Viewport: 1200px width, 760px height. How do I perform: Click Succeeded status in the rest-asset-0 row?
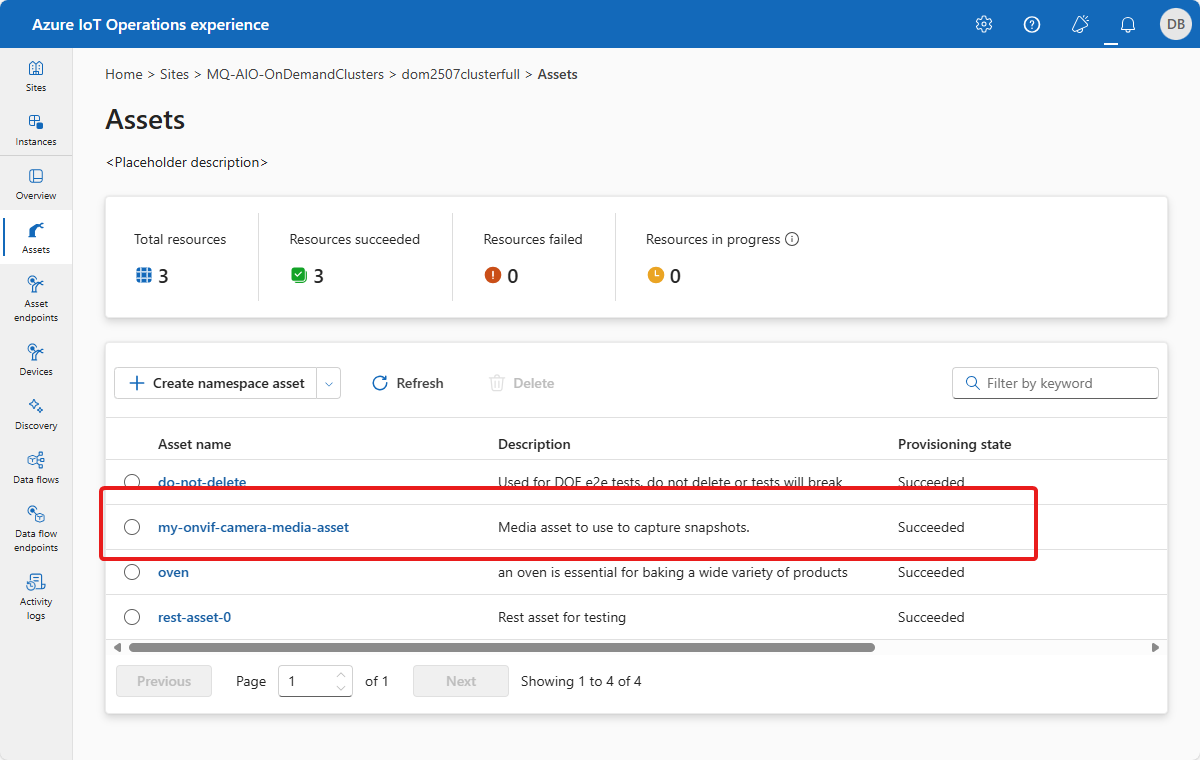(931, 617)
